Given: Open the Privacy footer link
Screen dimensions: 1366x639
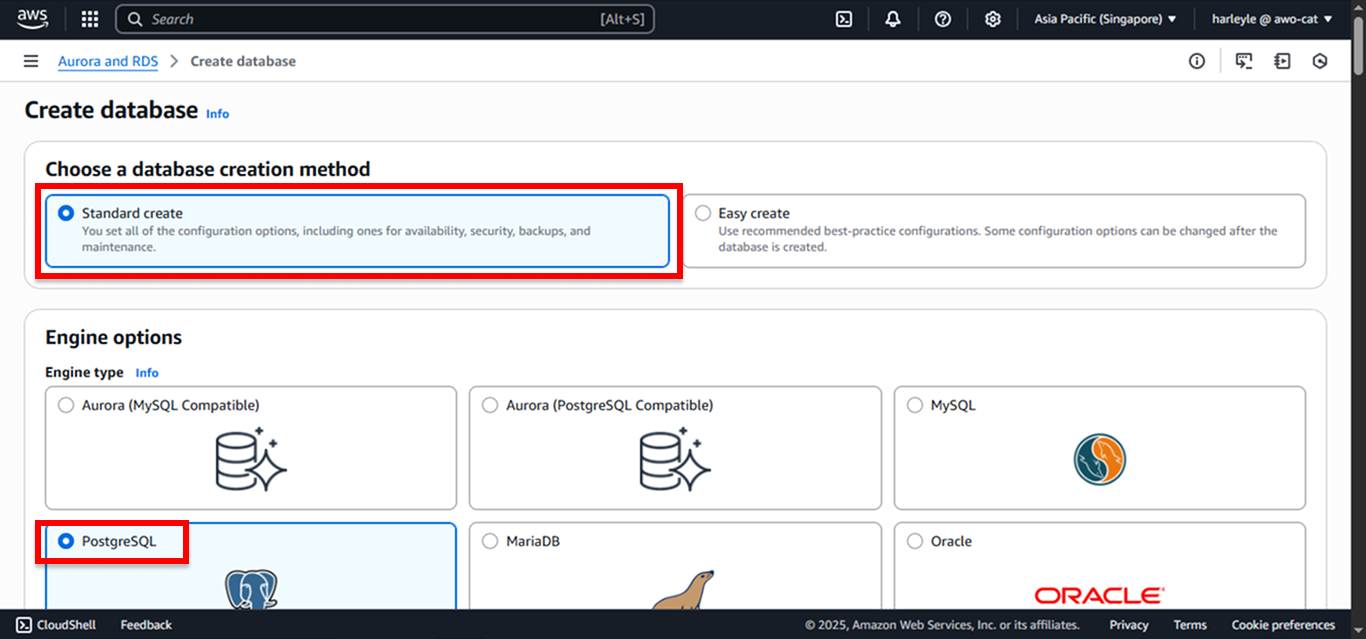Looking at the screenshot, I should [x=1129, y=625].
